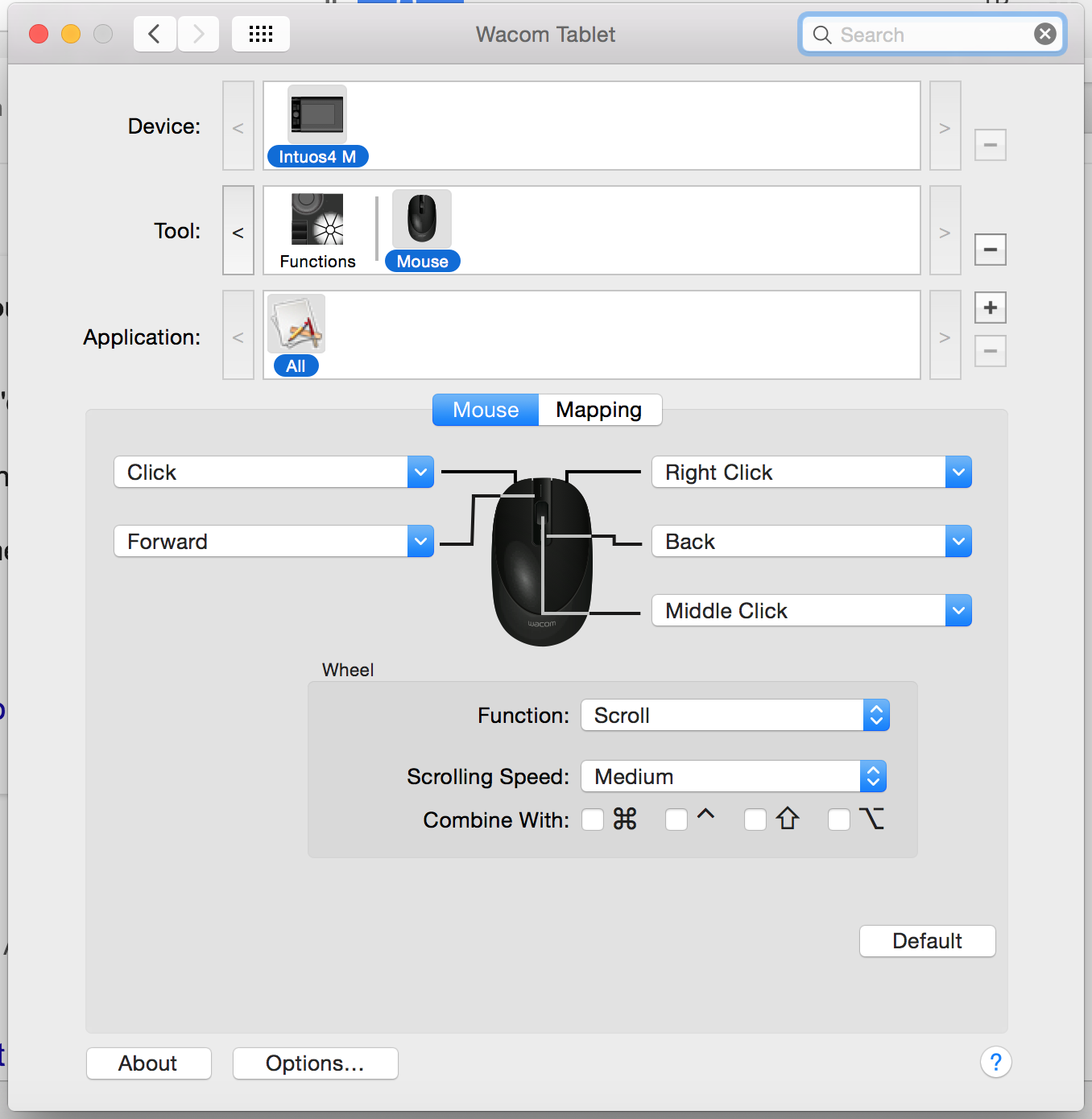Click into the Search input field
The width and height of the screenshot is (1092, 1119).
[x=933, y=35]
